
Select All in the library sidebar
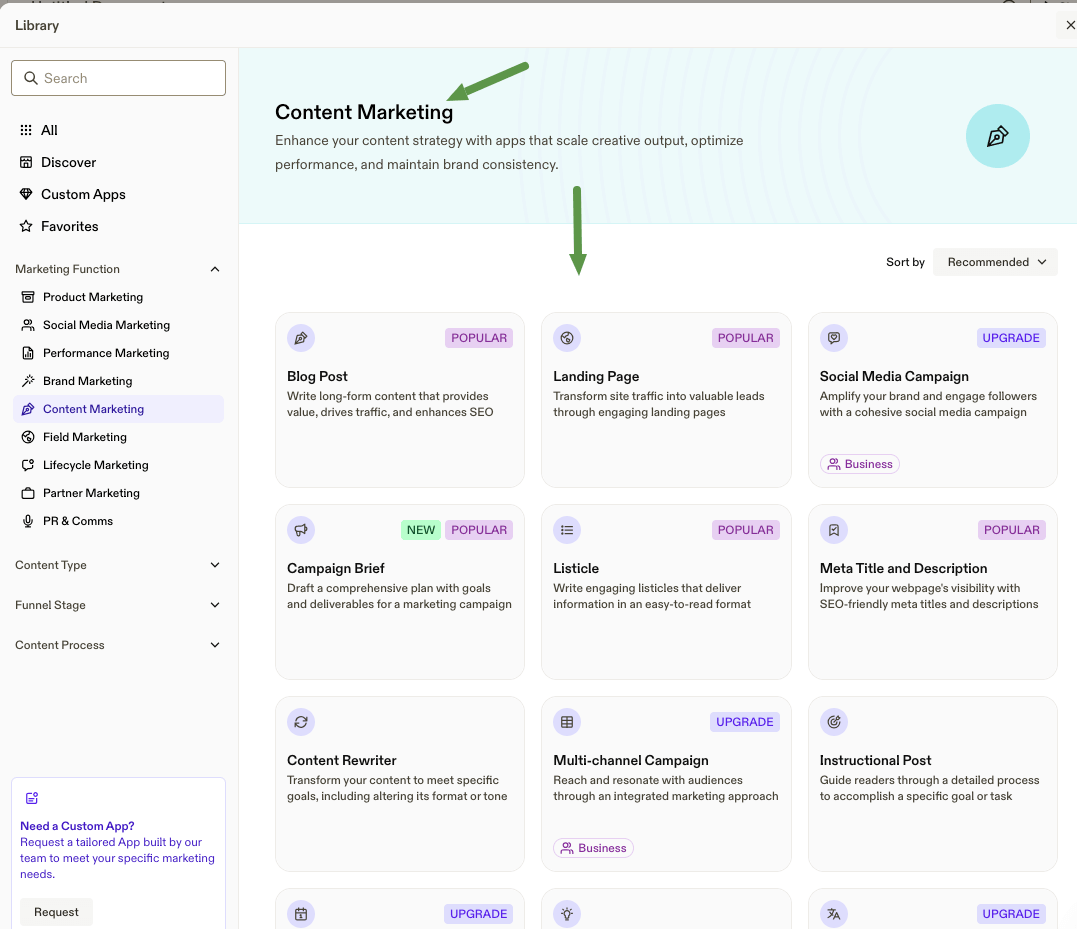pyautogui.click(x=49, y=130)
